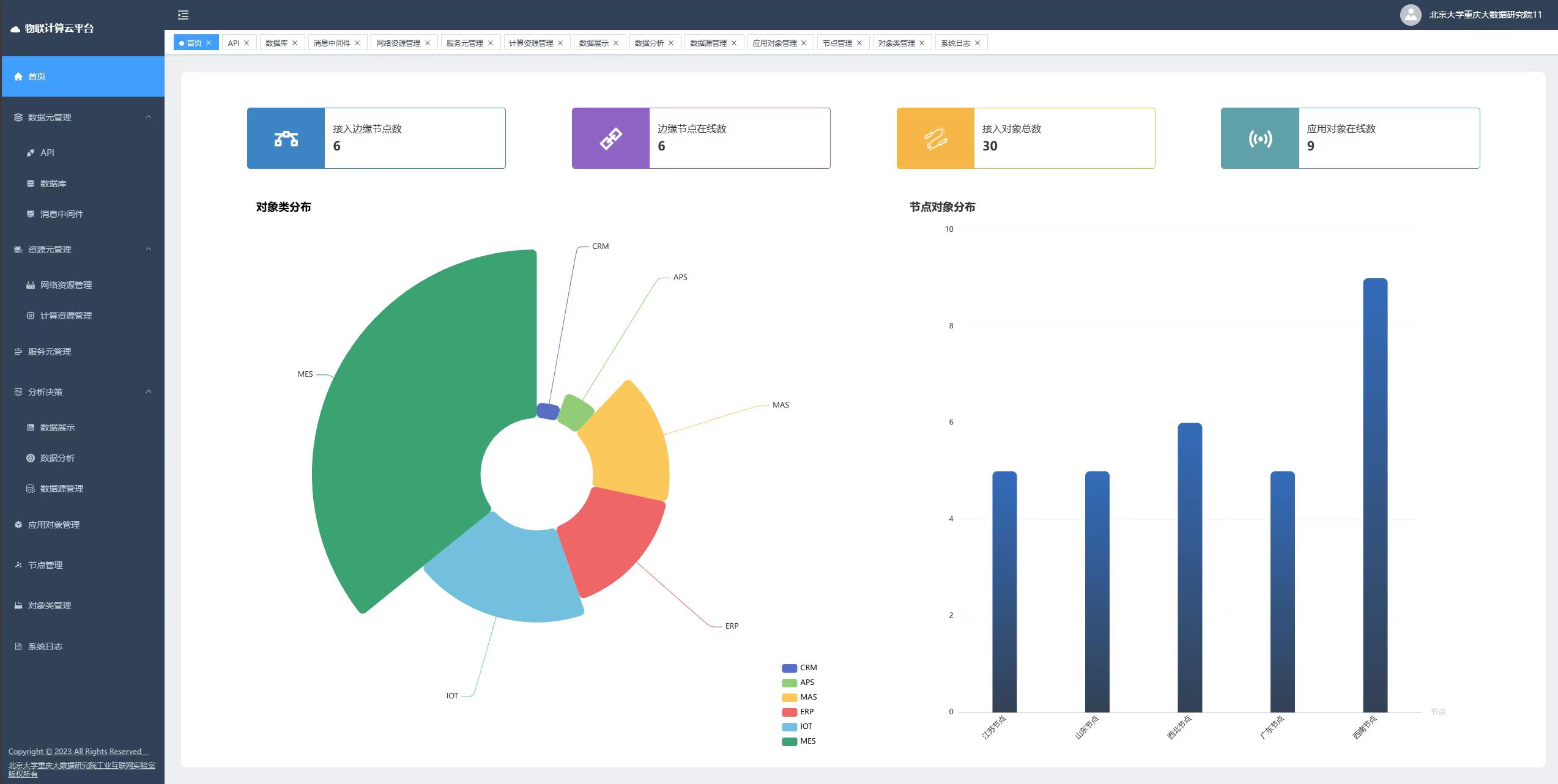Click the sidebar collapse hamburger icon
Viewport: 1558px width, 784px height.
pos(183,15)
